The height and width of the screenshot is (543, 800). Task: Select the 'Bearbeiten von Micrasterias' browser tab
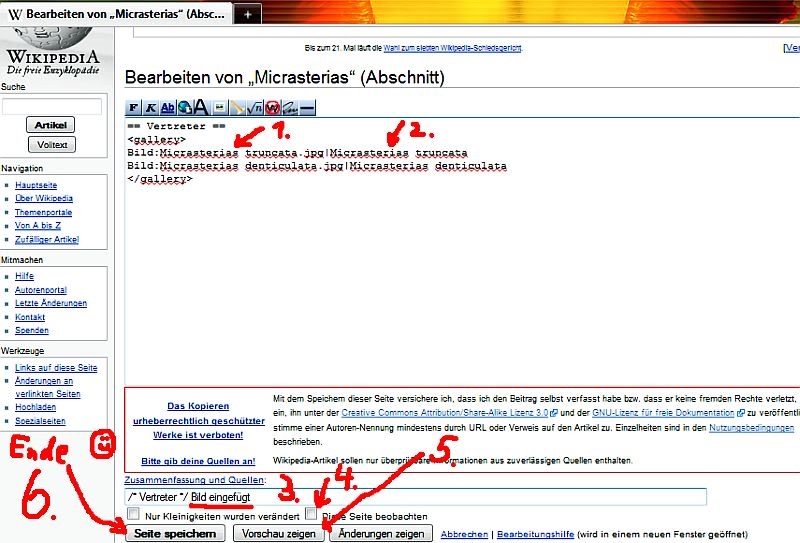[x=118, y=14]
